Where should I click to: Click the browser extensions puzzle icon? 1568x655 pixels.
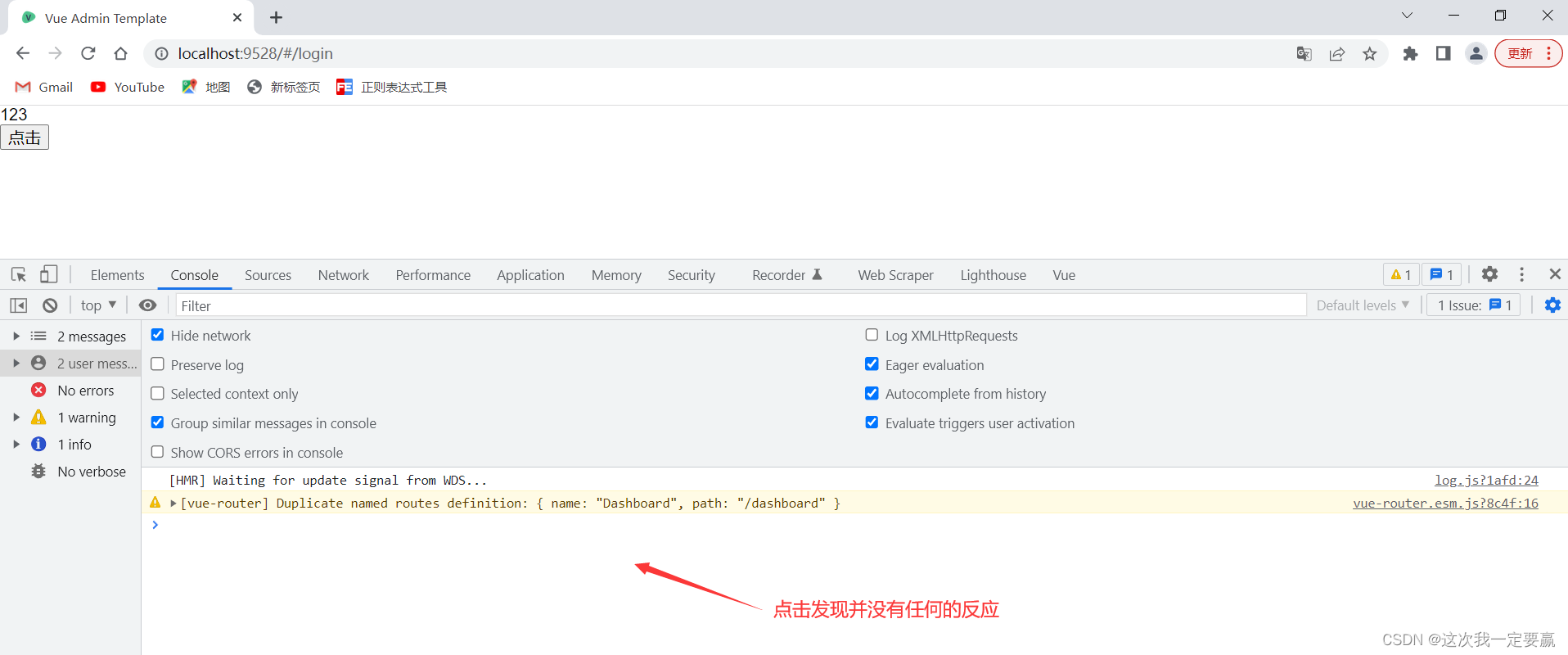coord(1410,54)
